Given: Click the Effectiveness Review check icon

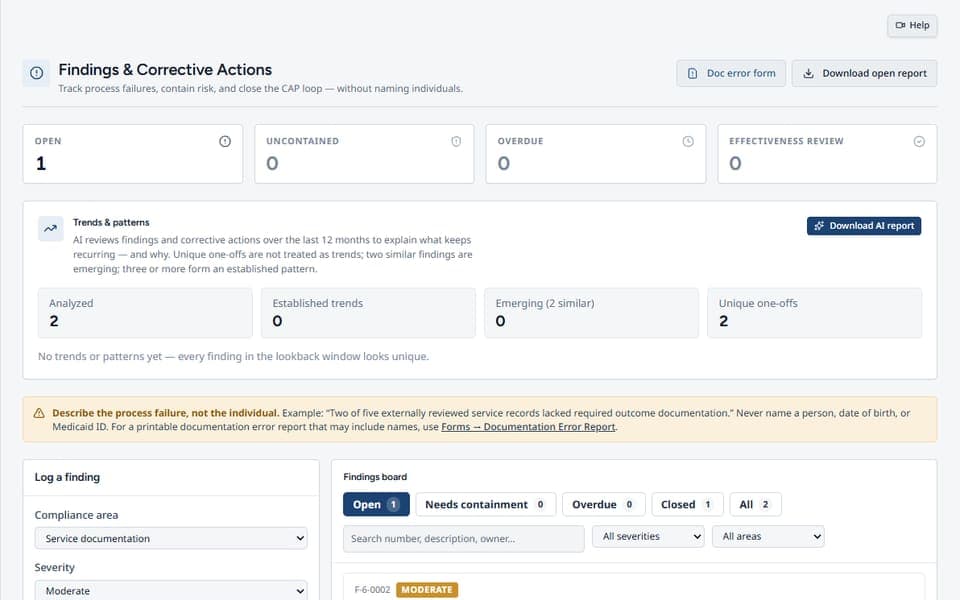Looking at the screenshot, I should 919,141.
